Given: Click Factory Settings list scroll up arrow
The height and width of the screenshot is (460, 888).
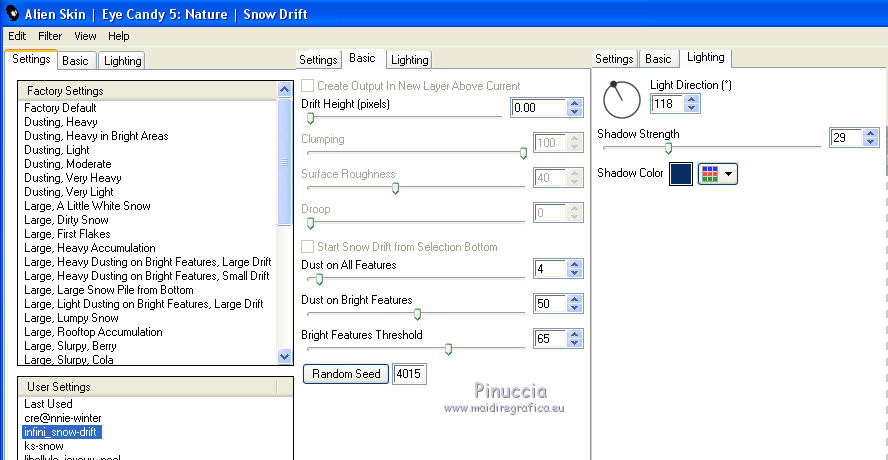Looking at the screenshot, I should click(x=285, y=89).
